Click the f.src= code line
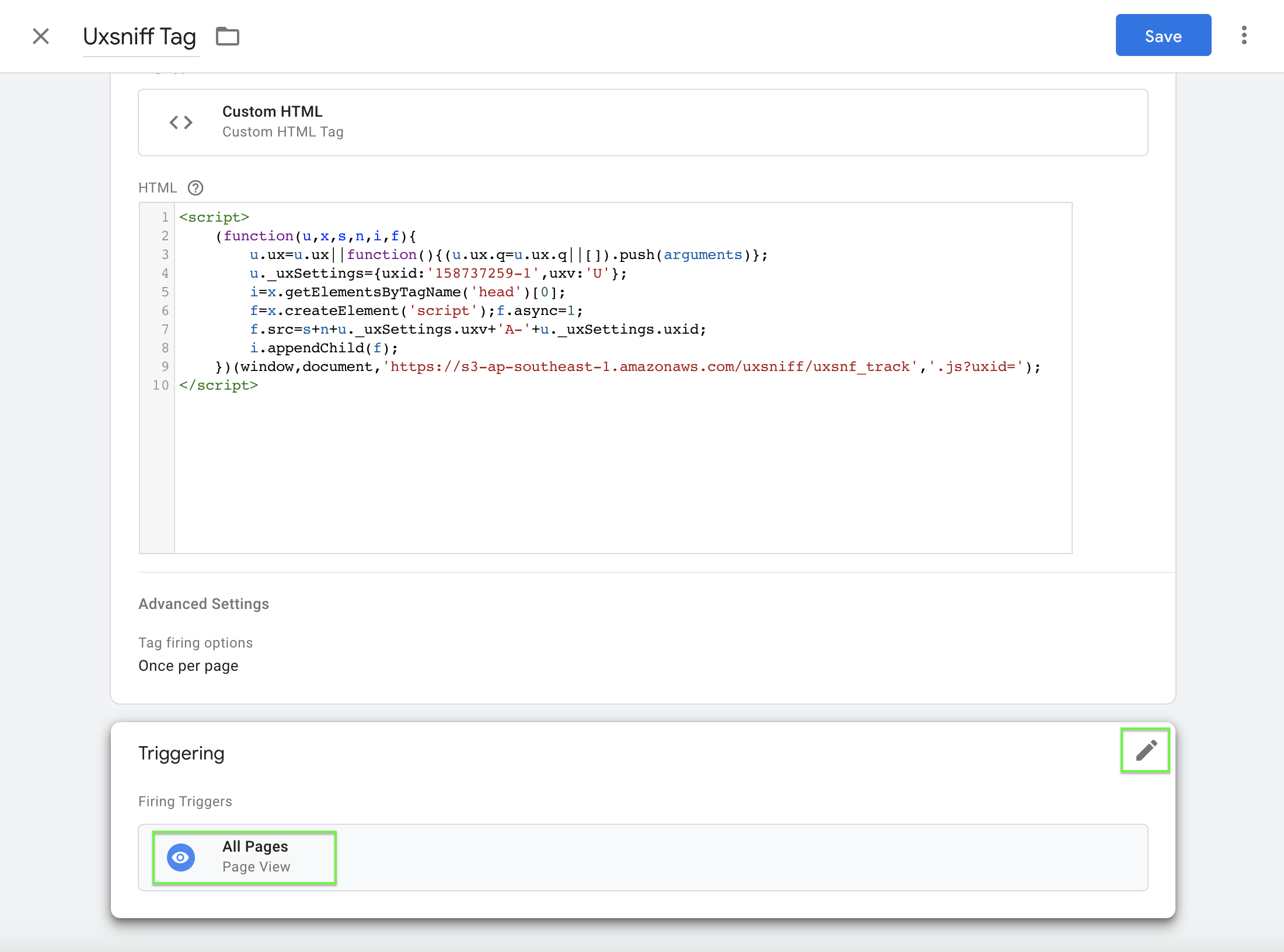Viewport: 1284px width, 952px height. click(478, 330)
